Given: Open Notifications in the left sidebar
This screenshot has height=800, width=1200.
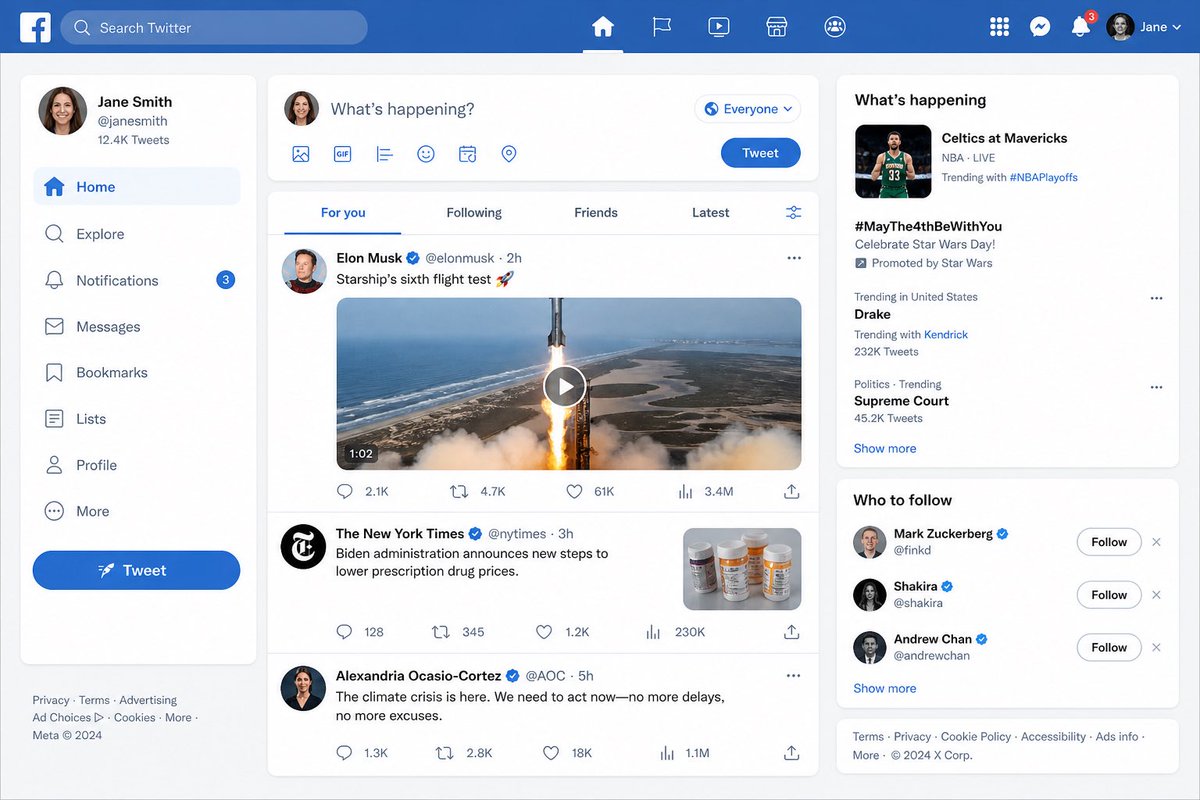Looking at the screenshot, I should [x=137, y=280].
